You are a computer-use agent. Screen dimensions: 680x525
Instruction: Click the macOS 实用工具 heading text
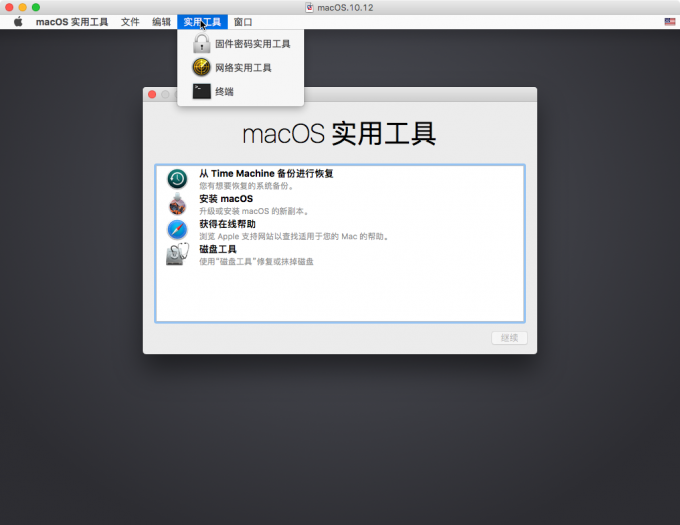click(339, 134)
